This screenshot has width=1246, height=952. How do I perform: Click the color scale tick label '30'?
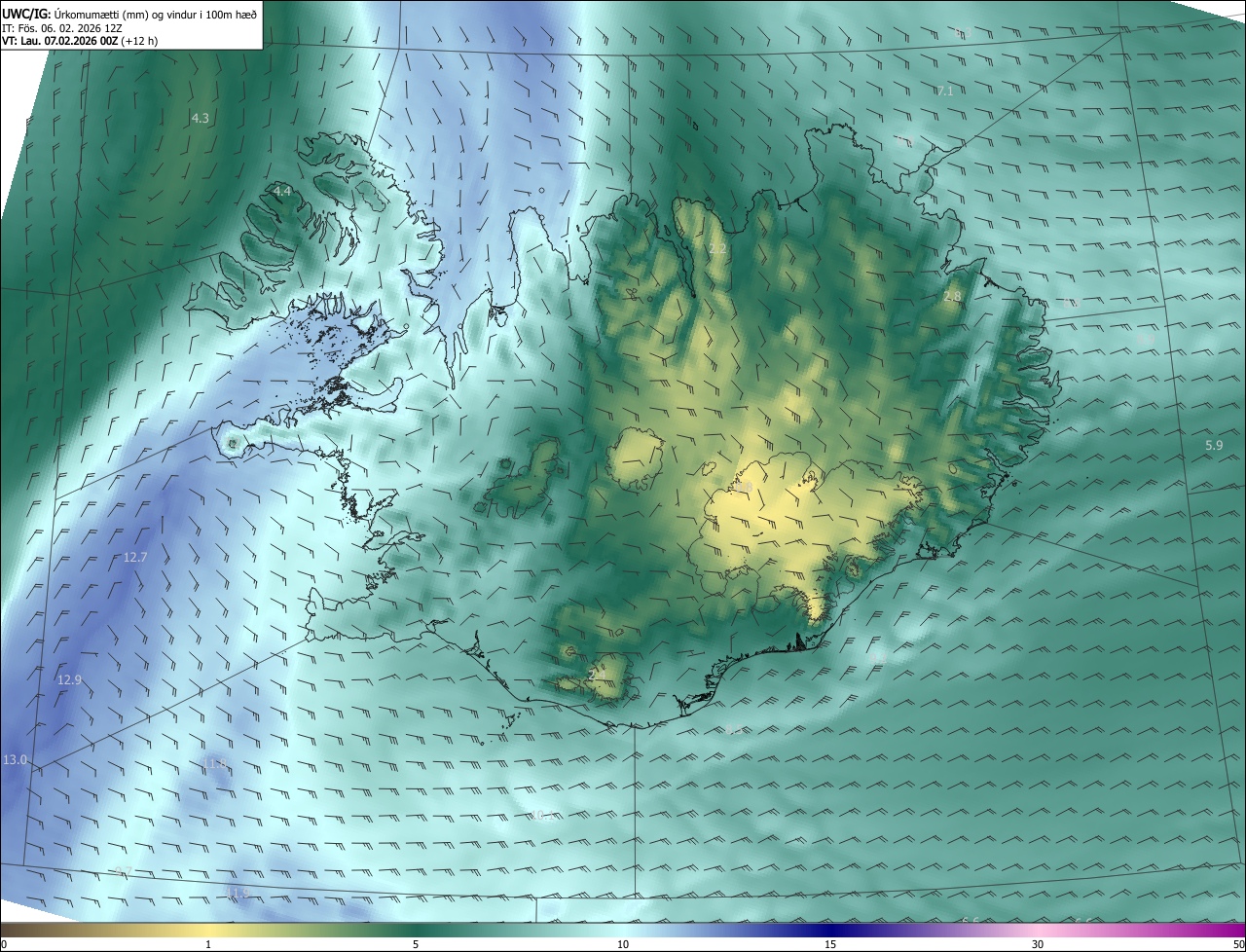[x=1038, y=944]
